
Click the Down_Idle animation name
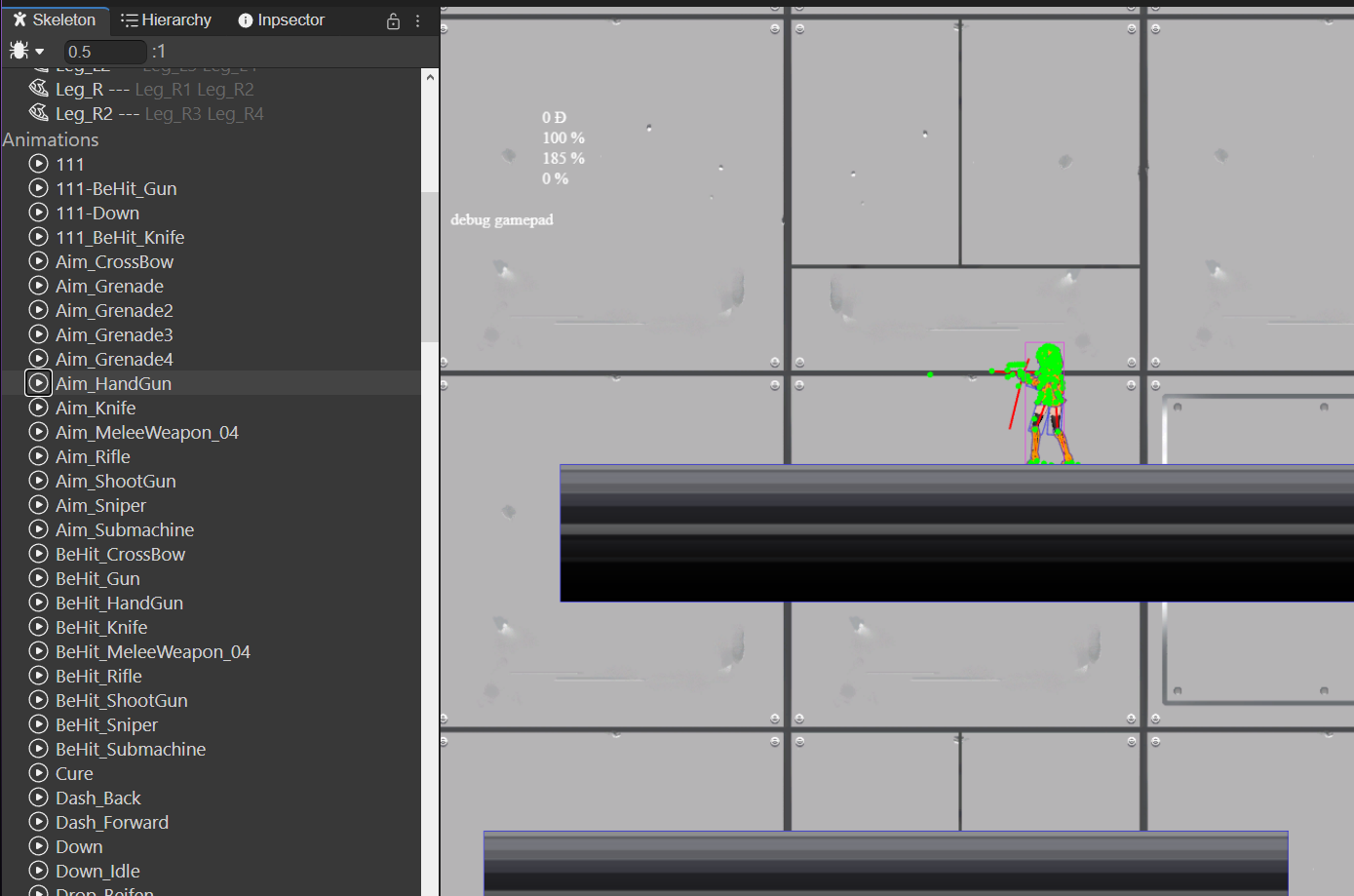97,871
